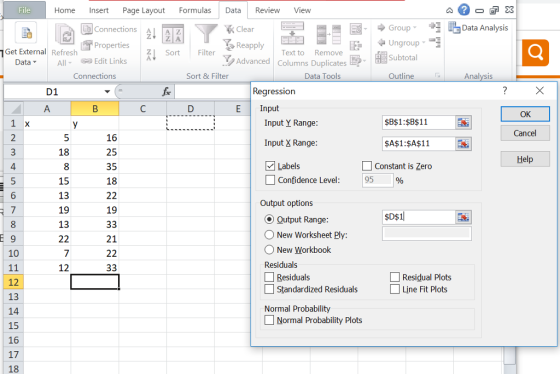The height and width of the screenshot is (374, 560).
Task: Collapse Input Y Range selector
Action: pos(463,123)
